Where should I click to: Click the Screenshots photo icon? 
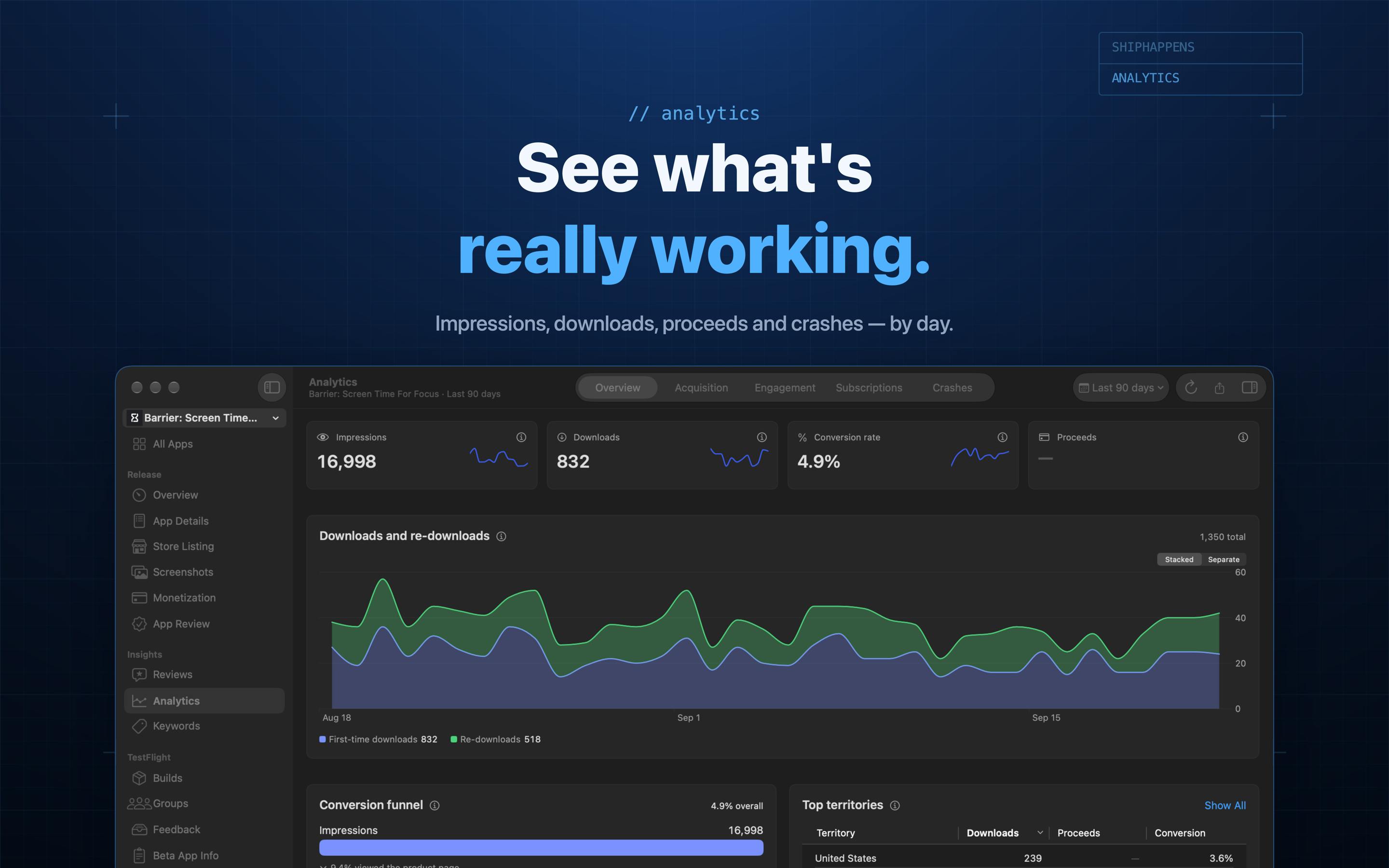click(139, 572)
